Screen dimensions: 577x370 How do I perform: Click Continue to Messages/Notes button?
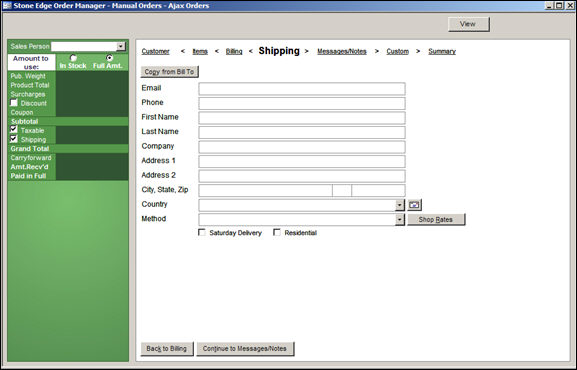click(x=245, y=349)
